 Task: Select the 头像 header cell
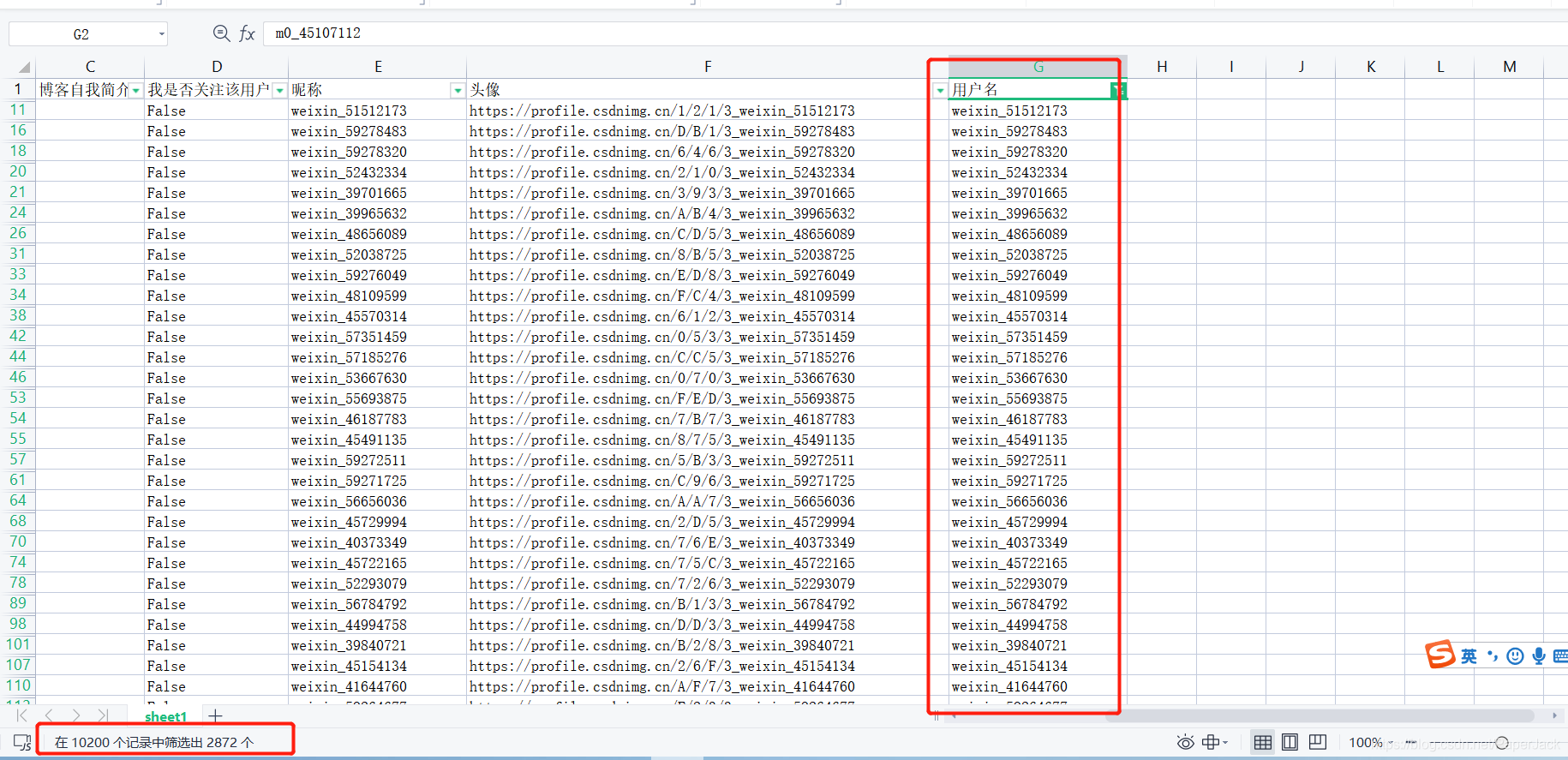[x=708, y=89]
